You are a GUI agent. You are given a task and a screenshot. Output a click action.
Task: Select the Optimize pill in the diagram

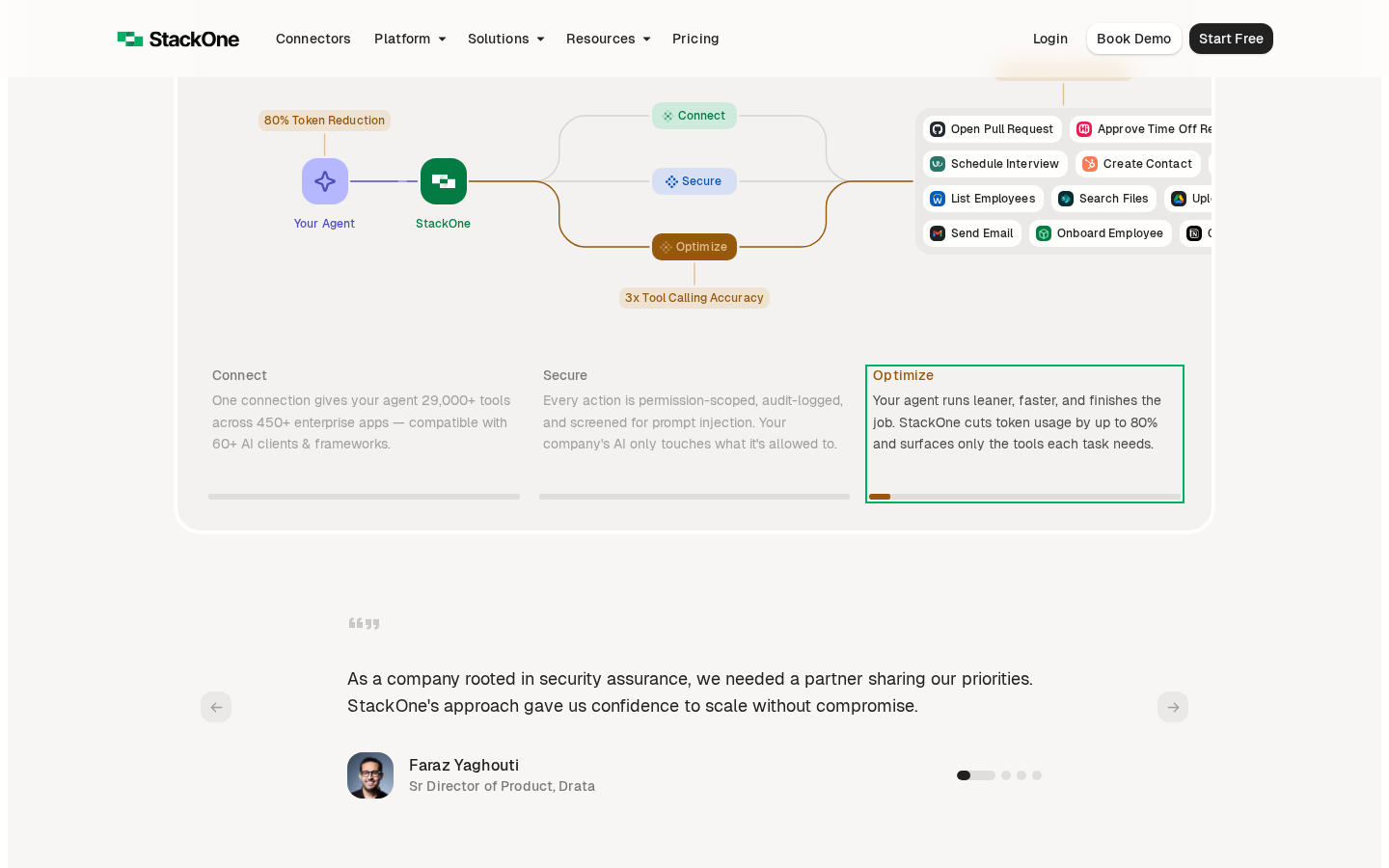pos(694,247)
